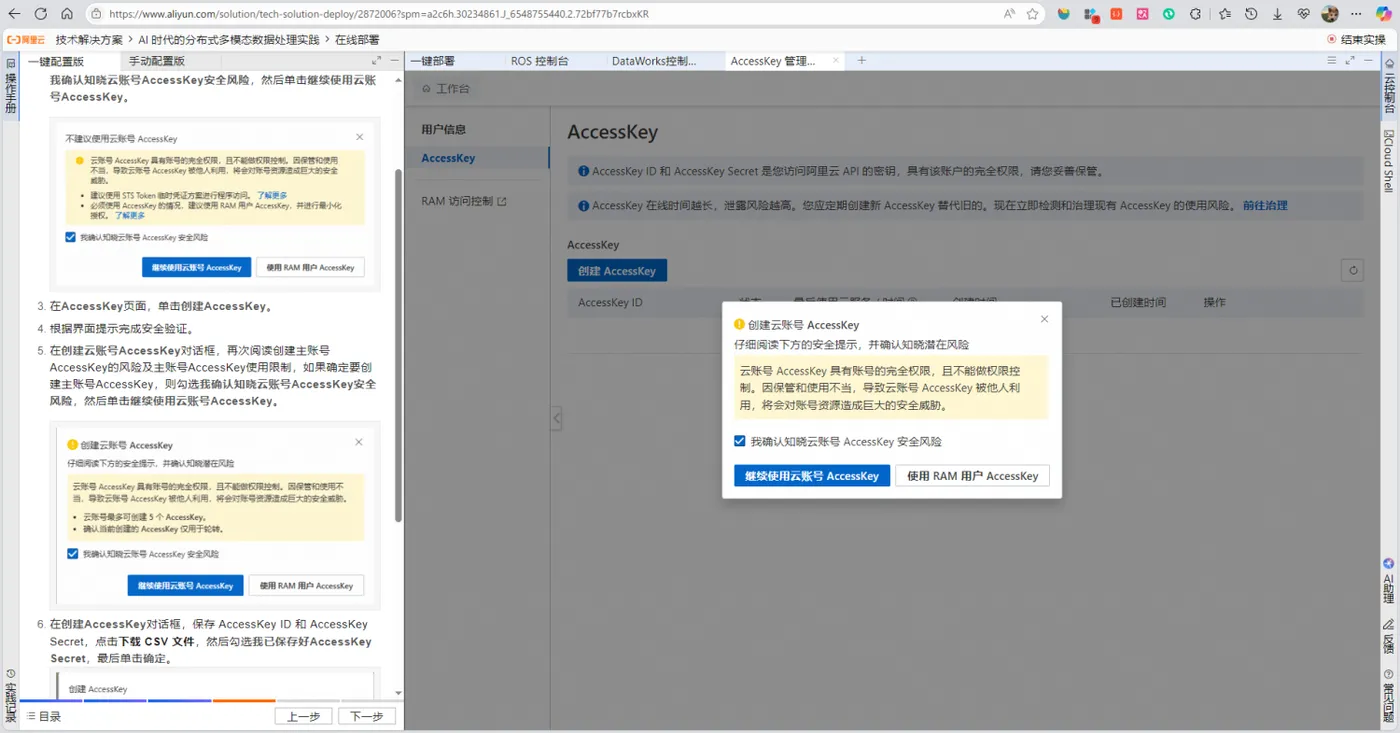View site info via the lock icon
The image size is (1400, 733).
click(96, 14)
